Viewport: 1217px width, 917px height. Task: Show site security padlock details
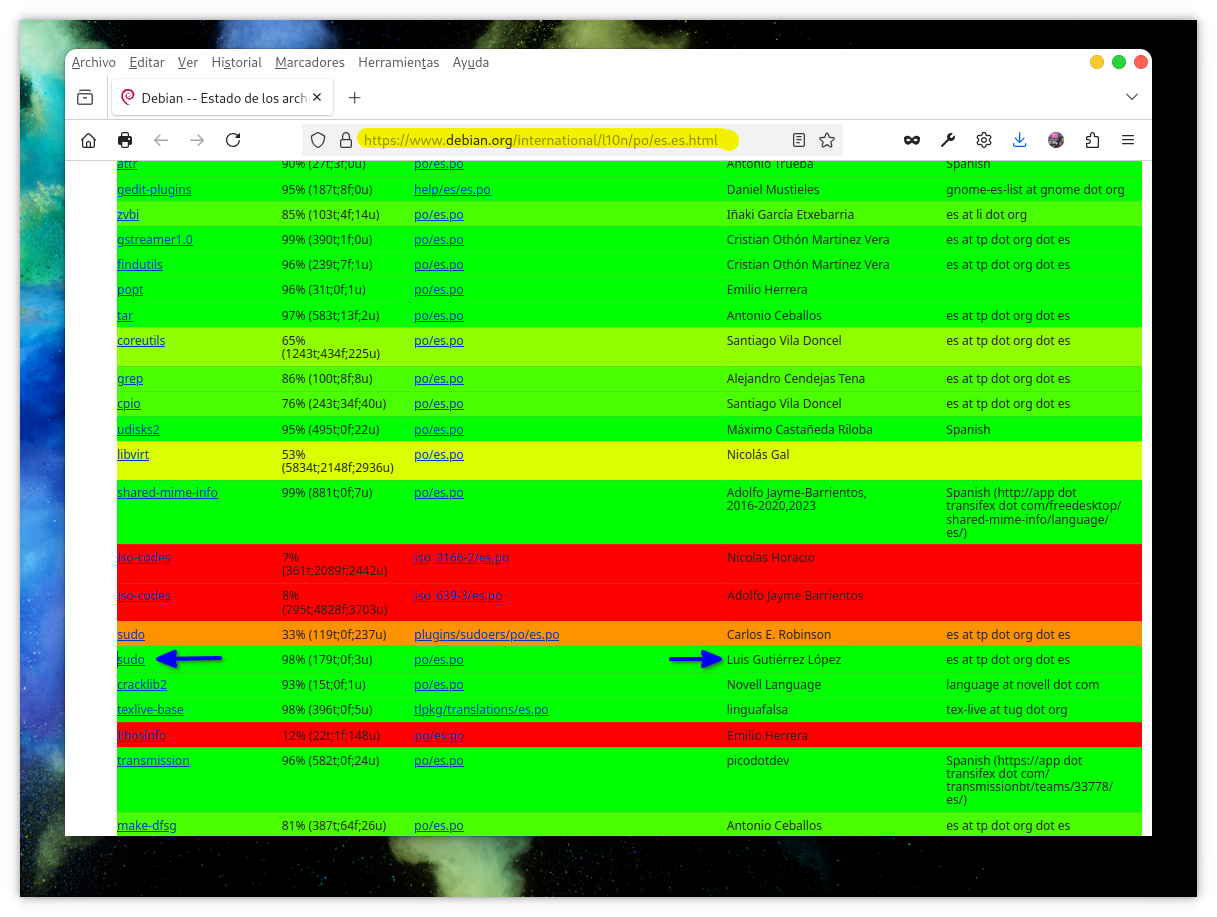pyautogui.click(x=346, y=140)
